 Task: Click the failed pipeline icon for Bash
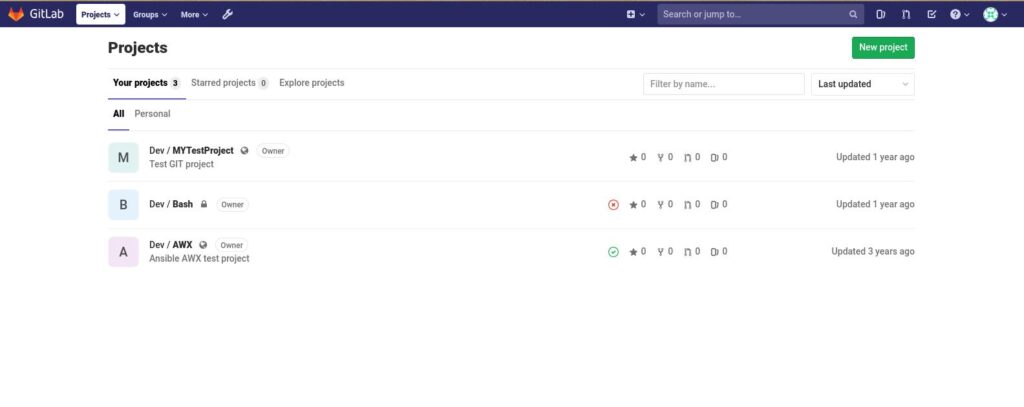click(x=613, y=204)
